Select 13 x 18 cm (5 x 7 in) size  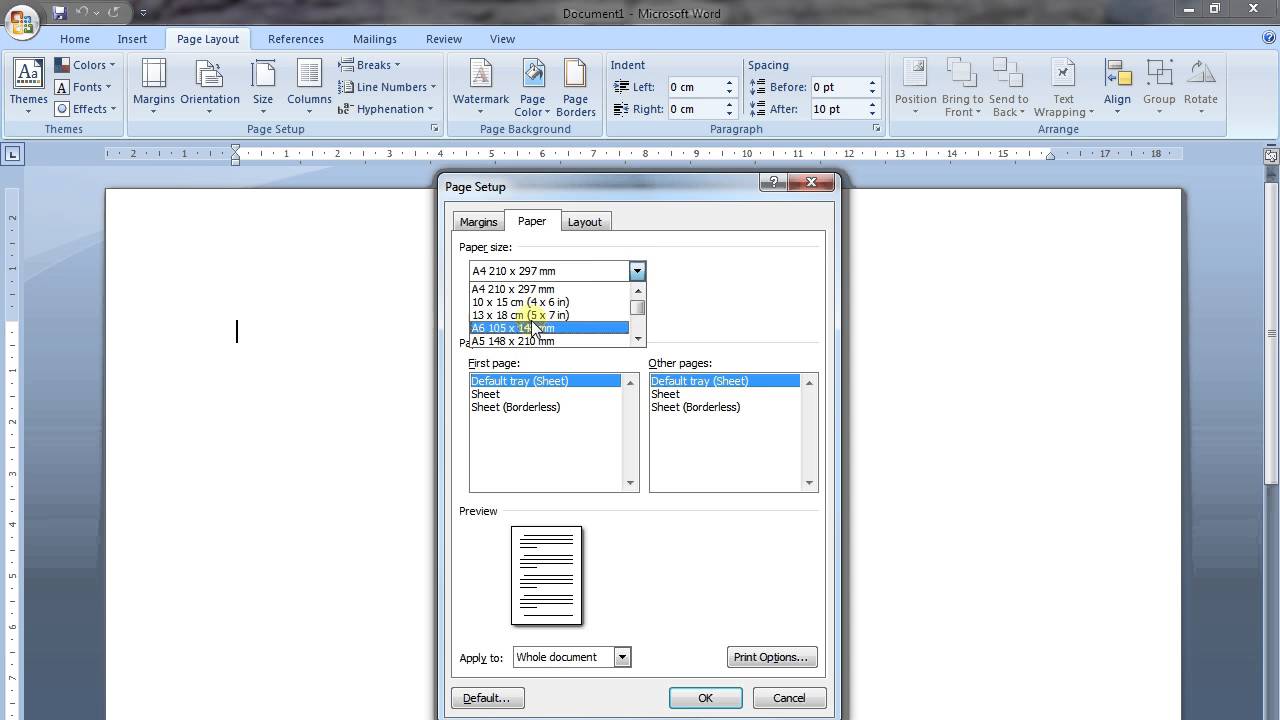[549, 315]
